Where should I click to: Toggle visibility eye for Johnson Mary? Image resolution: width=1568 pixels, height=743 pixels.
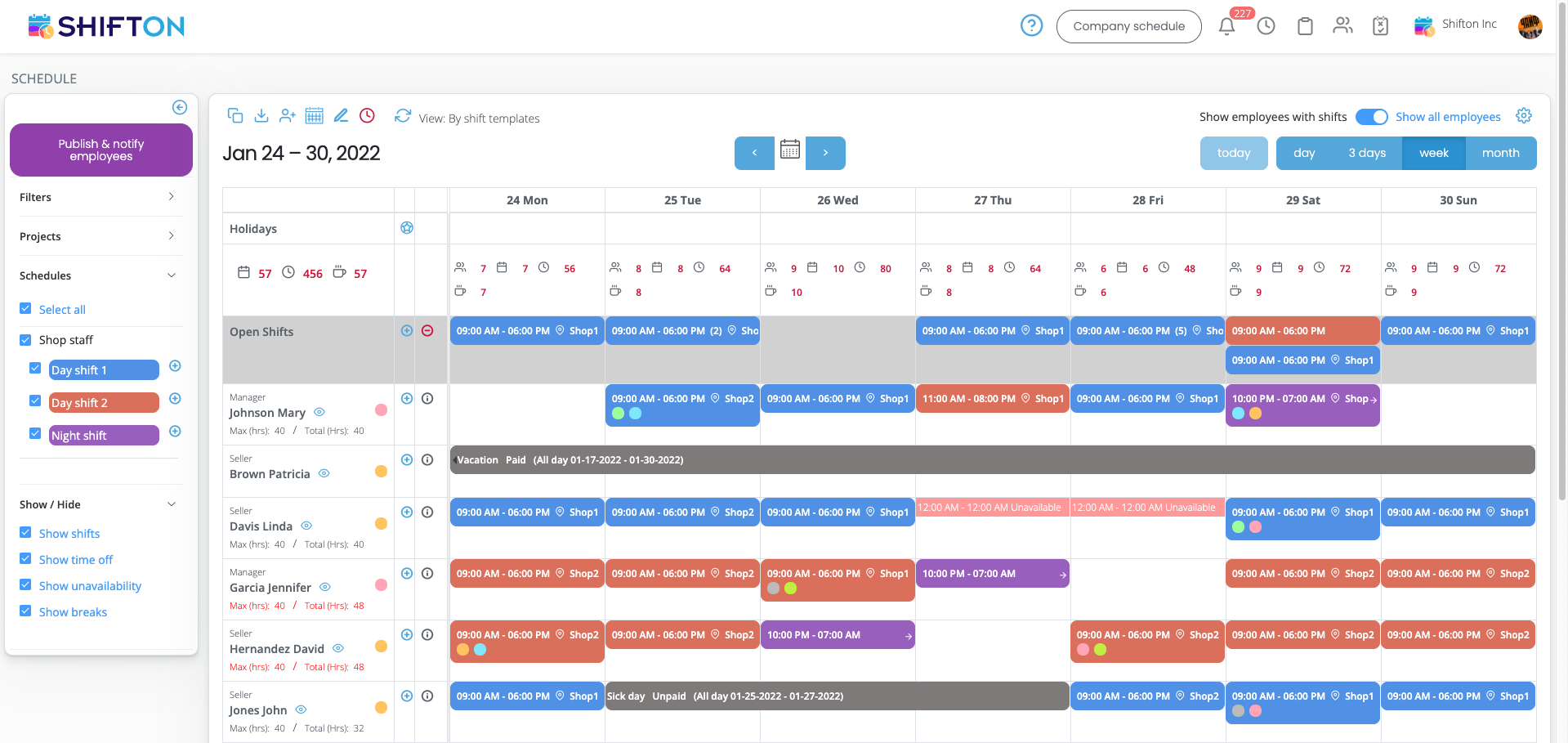coord(319,412)
